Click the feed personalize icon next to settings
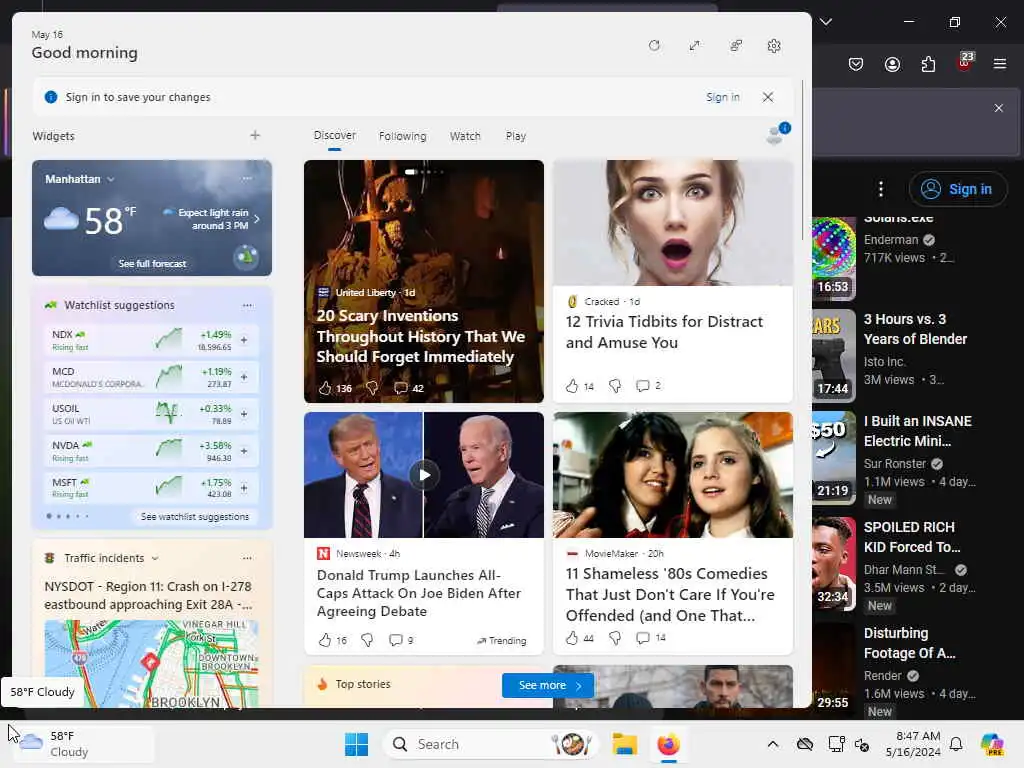The image size is (1024, 768). click(x=736, y=46)
